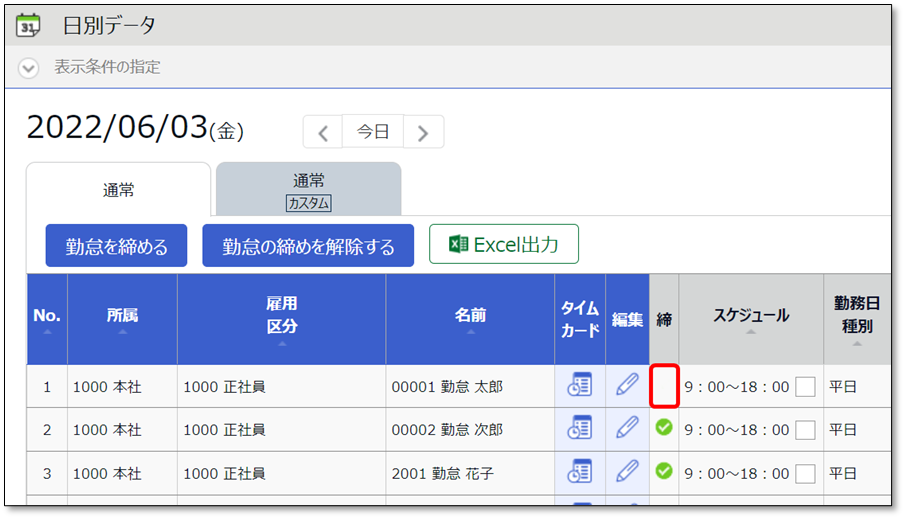Viewport: 905px width, 519px height.
Task: Export data with Excel出力 button
Action: point(503,244)
